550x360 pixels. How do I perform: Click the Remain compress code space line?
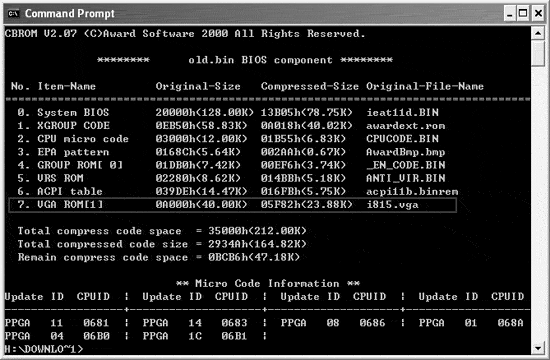[x=159, y=257]
